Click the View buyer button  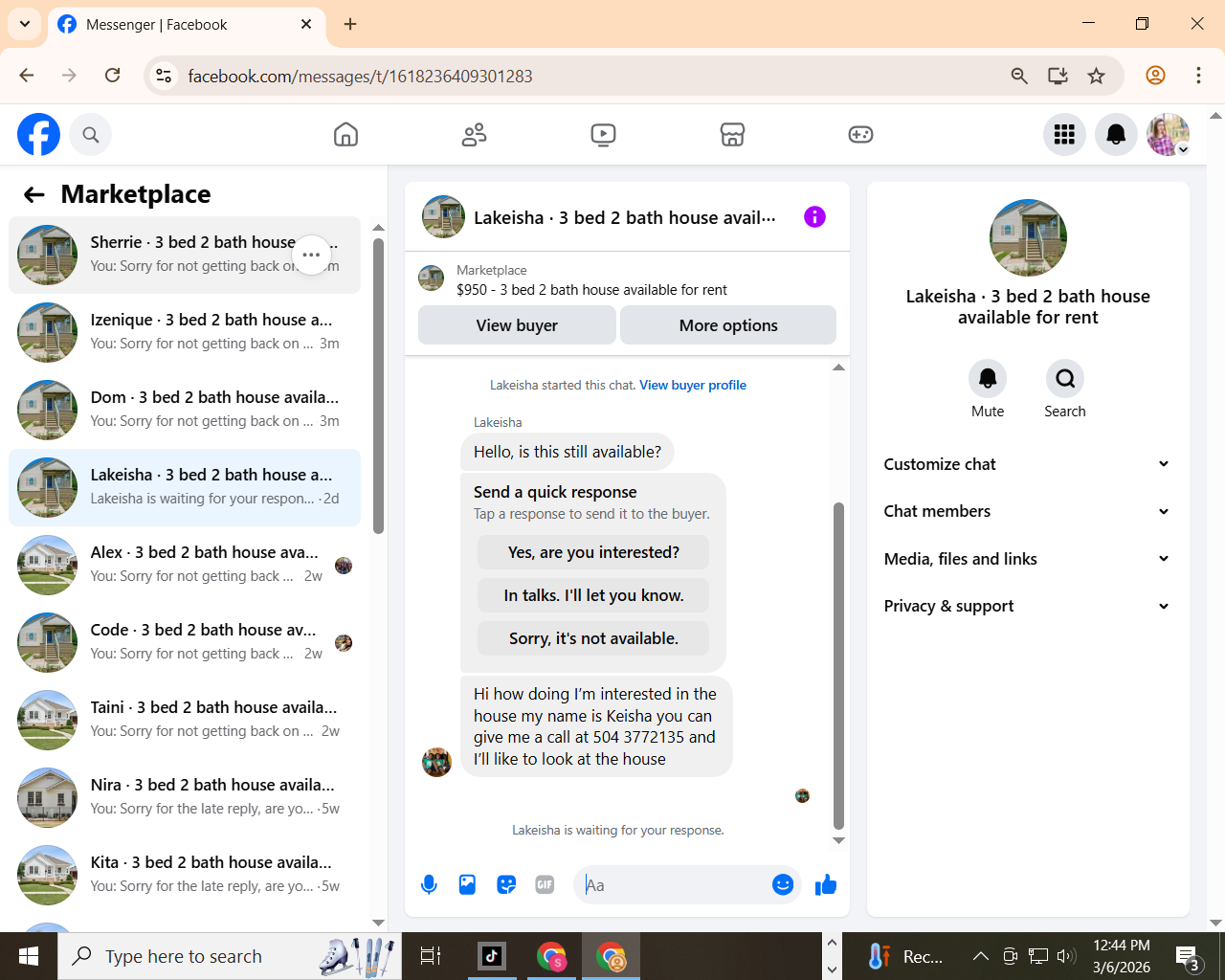click(x=517, y=325)
